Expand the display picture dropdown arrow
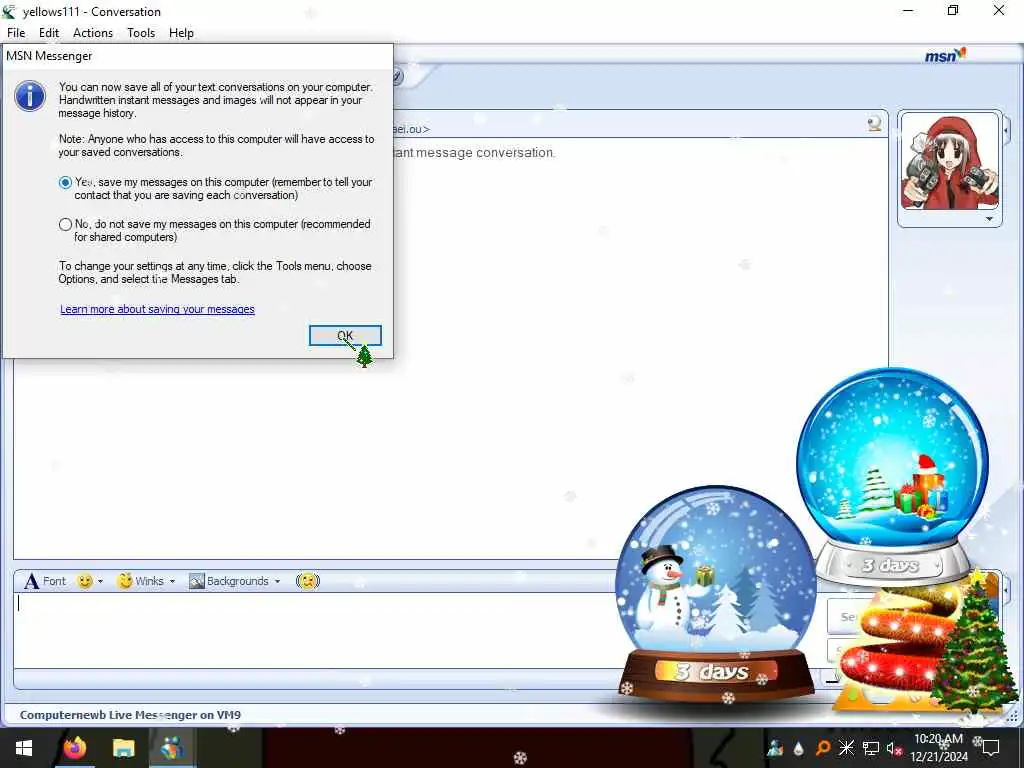Image resolution: width=1024 pixels, height=768 pixels. (989, 219)
